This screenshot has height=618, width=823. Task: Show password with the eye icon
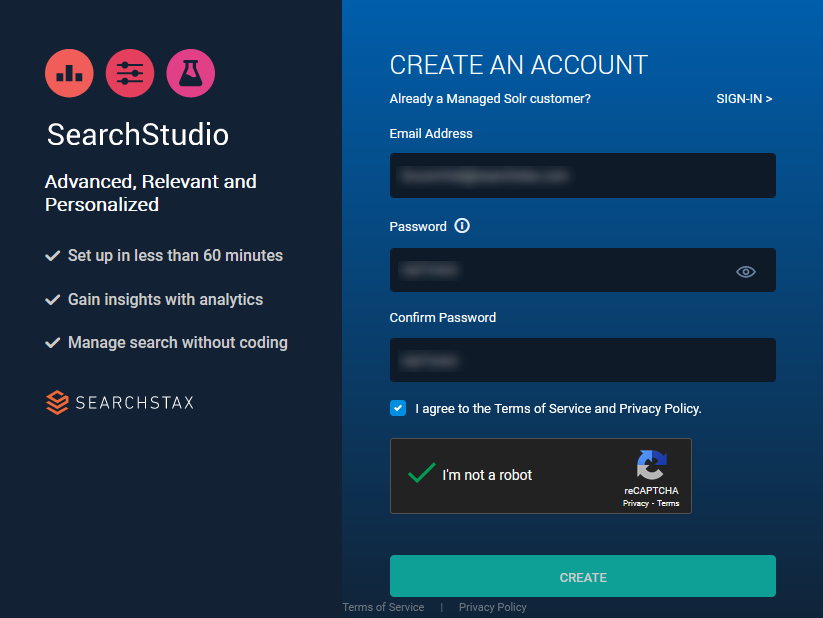745,271
